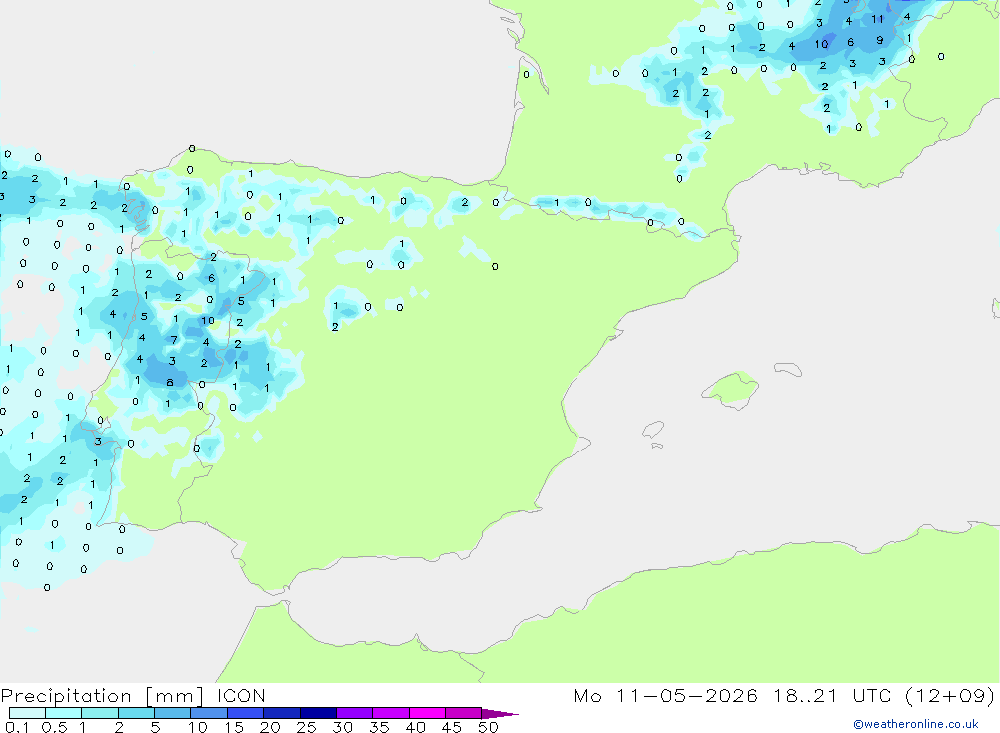Click the '35' legend scale label

click(379, 727)
